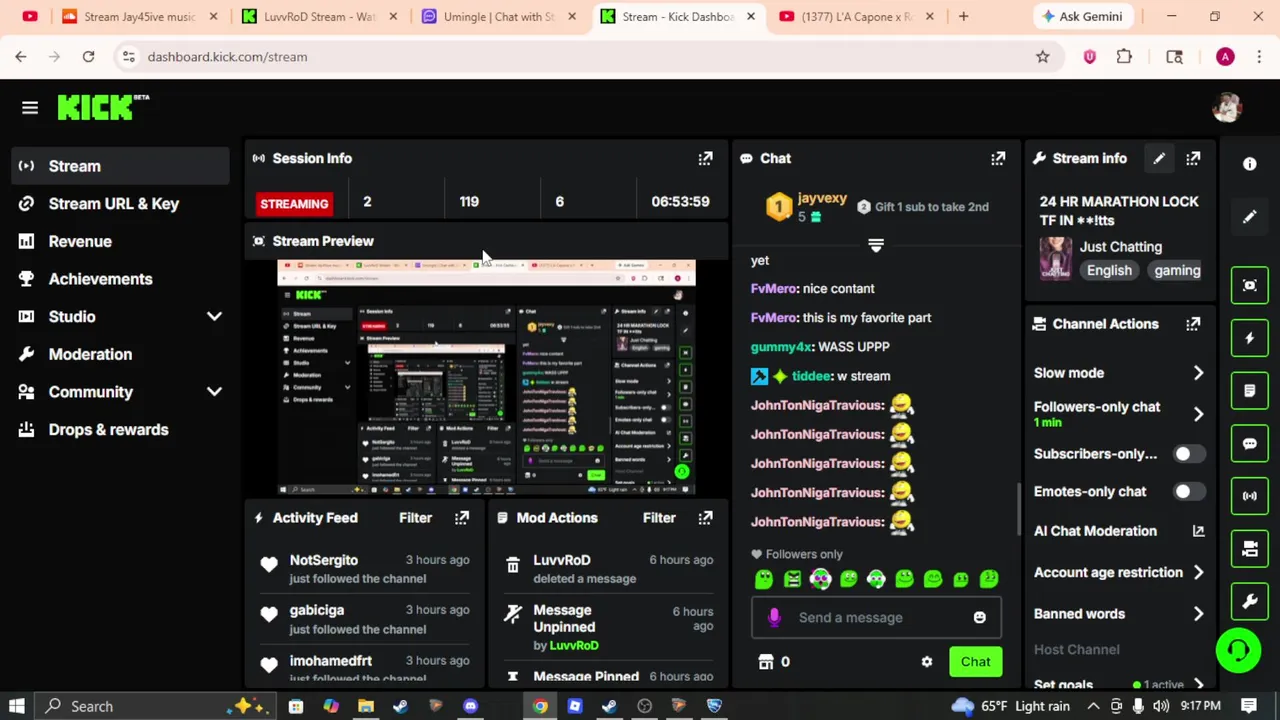
Task: Open Stream URL & Key page
Action: click(120, 204)
